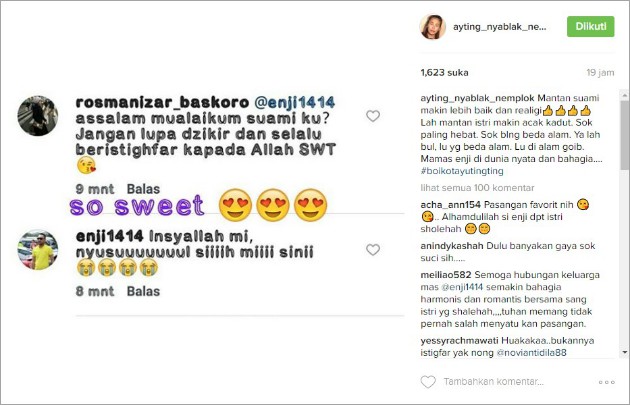
Task: Reply via Balas under rosmanizar_baskoro's comment
Action: (x=143, y=189)
